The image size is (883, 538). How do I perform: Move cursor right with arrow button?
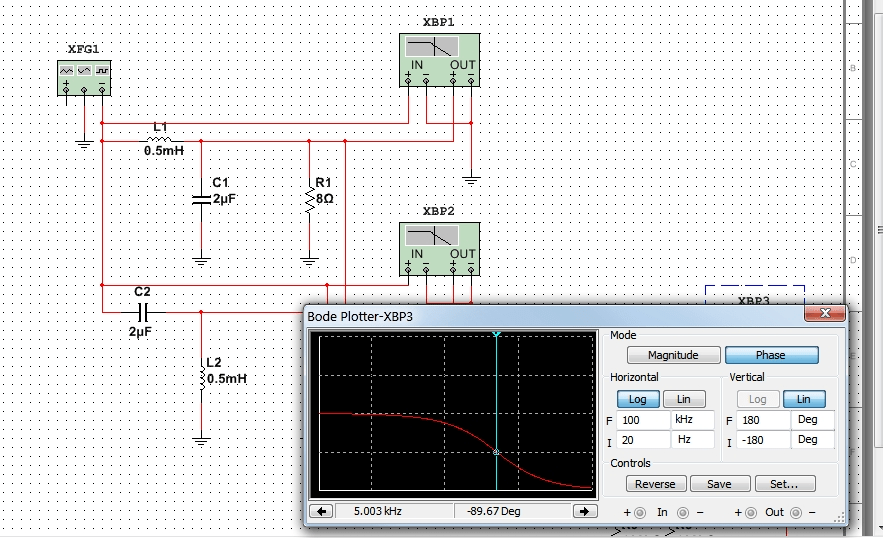coord(585,511)
